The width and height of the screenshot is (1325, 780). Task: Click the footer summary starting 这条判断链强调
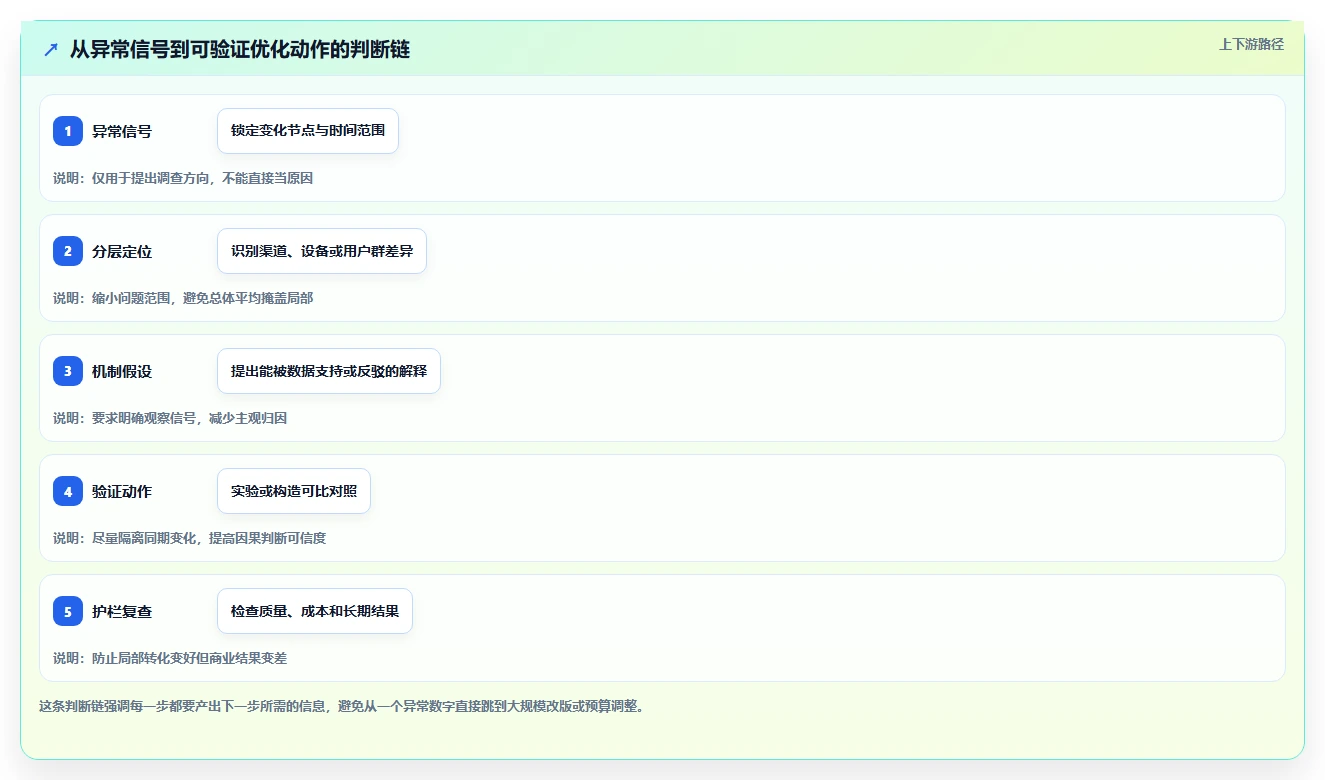tap(343, 706)
